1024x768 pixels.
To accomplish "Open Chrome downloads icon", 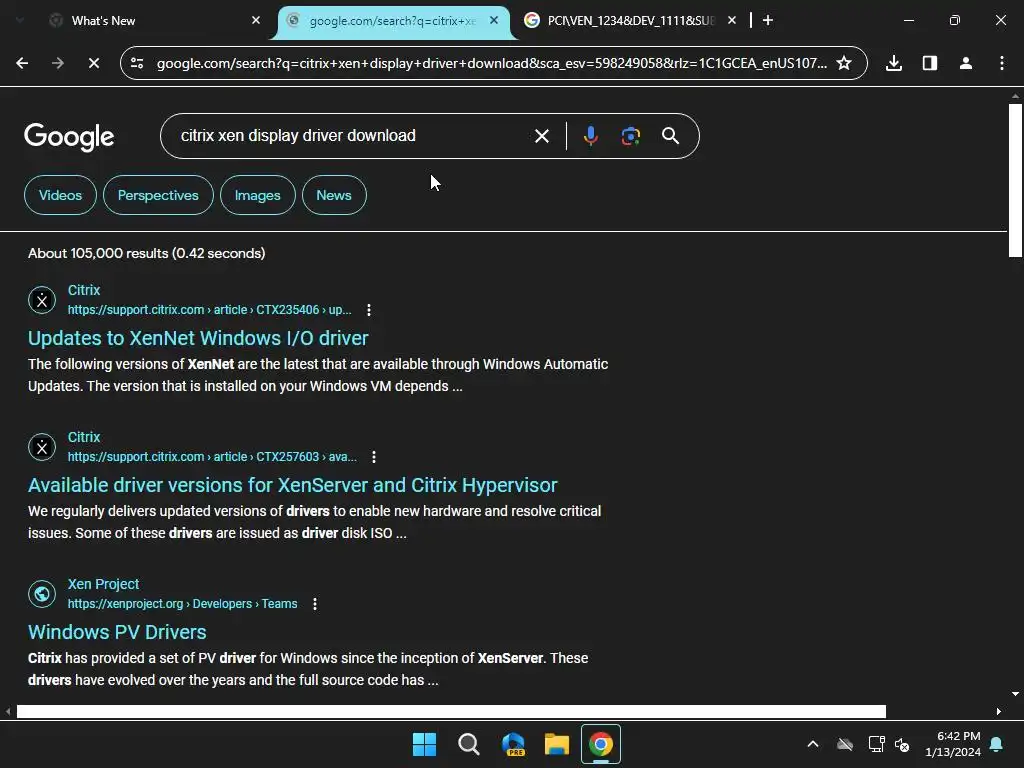I will [x=894, y=63].
